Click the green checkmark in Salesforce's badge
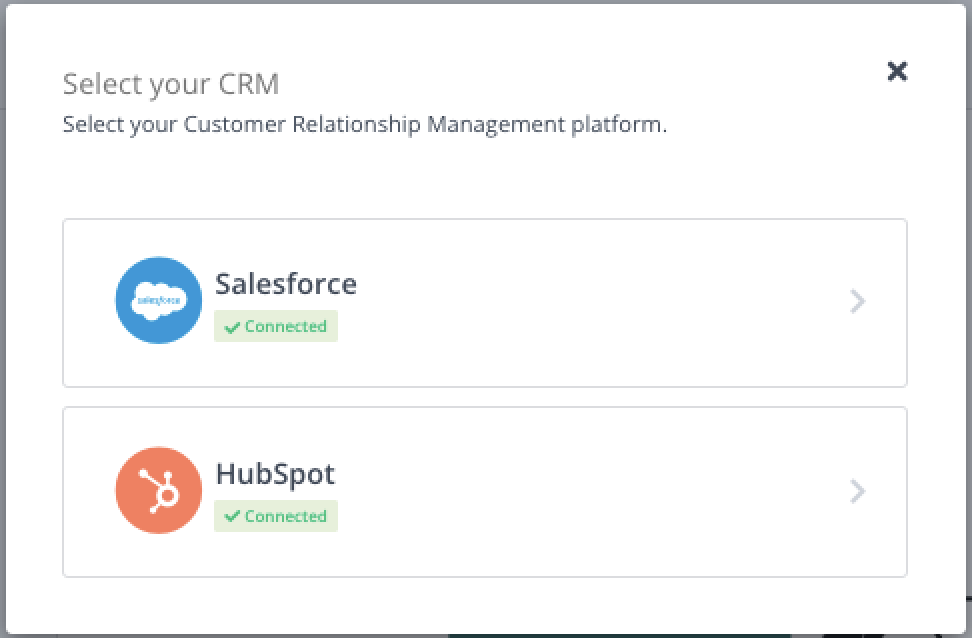Image resolution: width=972 pixels, height=638 pixels. click(x=232, y=327)
